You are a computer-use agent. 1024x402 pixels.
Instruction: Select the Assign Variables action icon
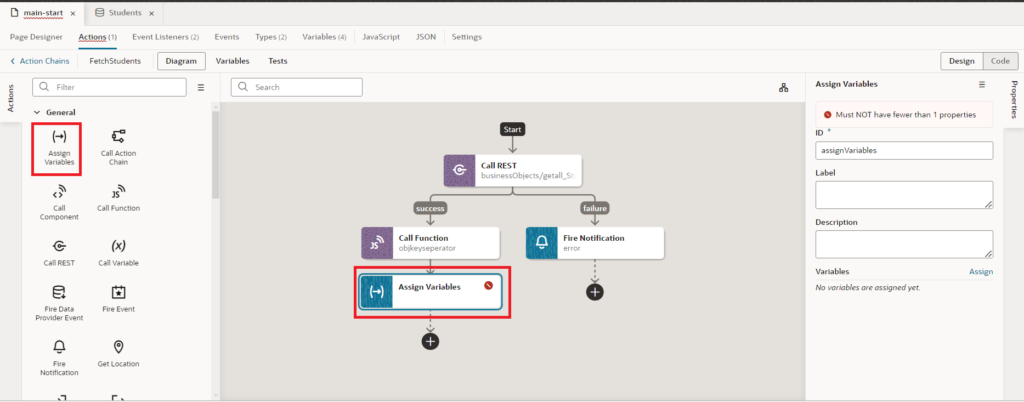click(x=58, y=137)
